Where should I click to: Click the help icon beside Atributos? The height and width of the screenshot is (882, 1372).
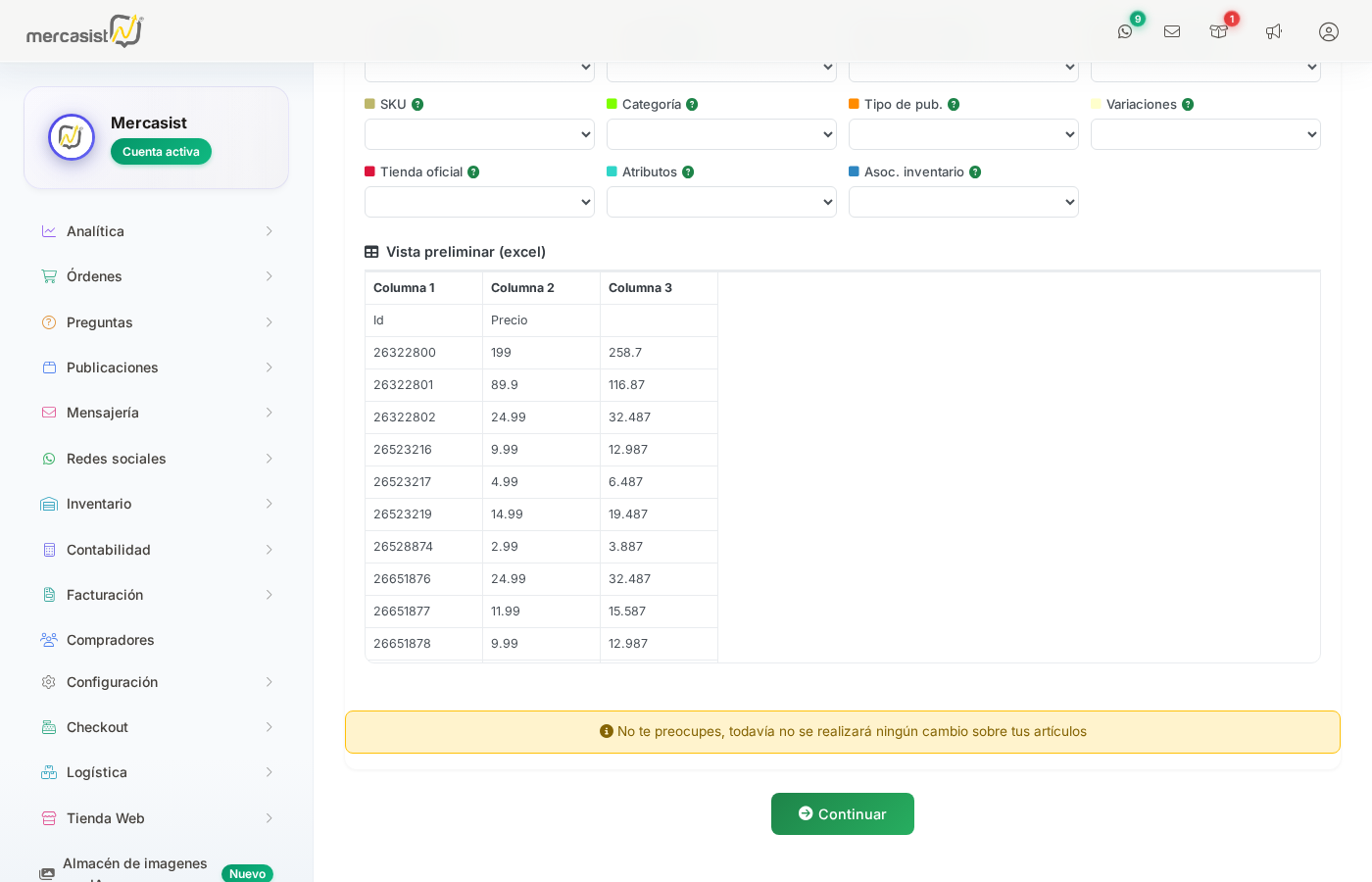[x=687, y=171]
